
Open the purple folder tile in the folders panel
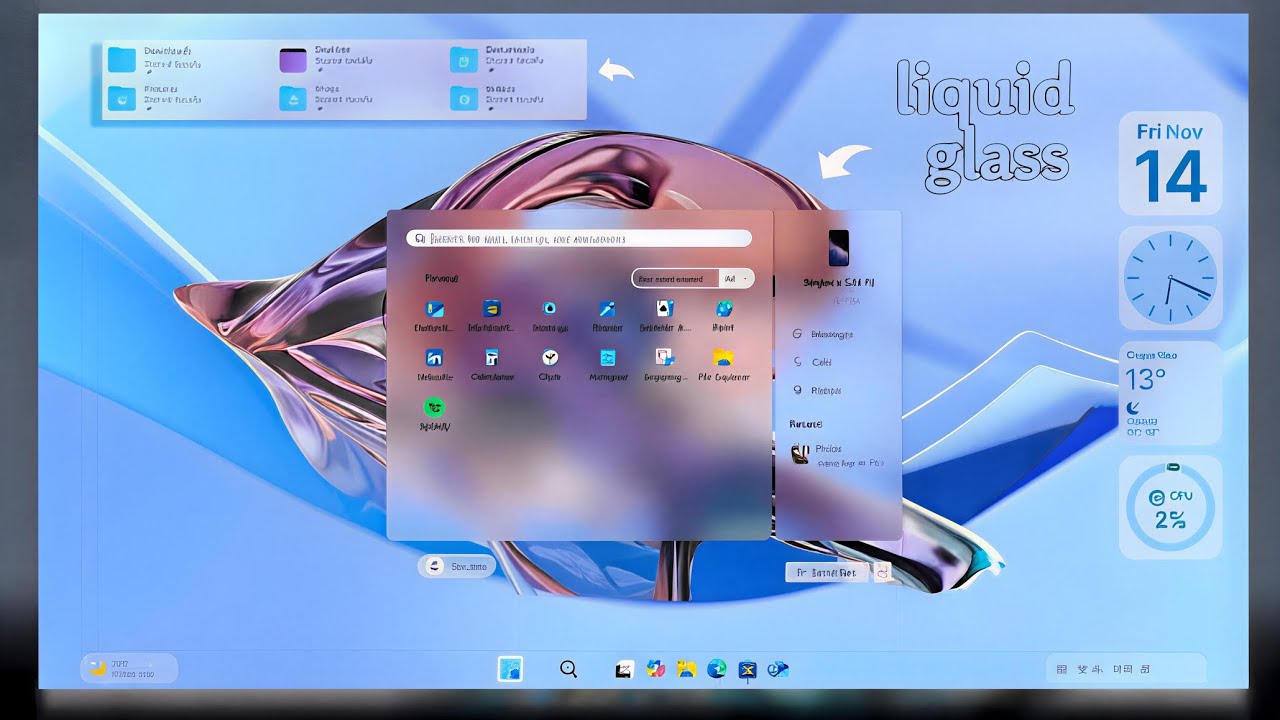click(x=293, y=60)
